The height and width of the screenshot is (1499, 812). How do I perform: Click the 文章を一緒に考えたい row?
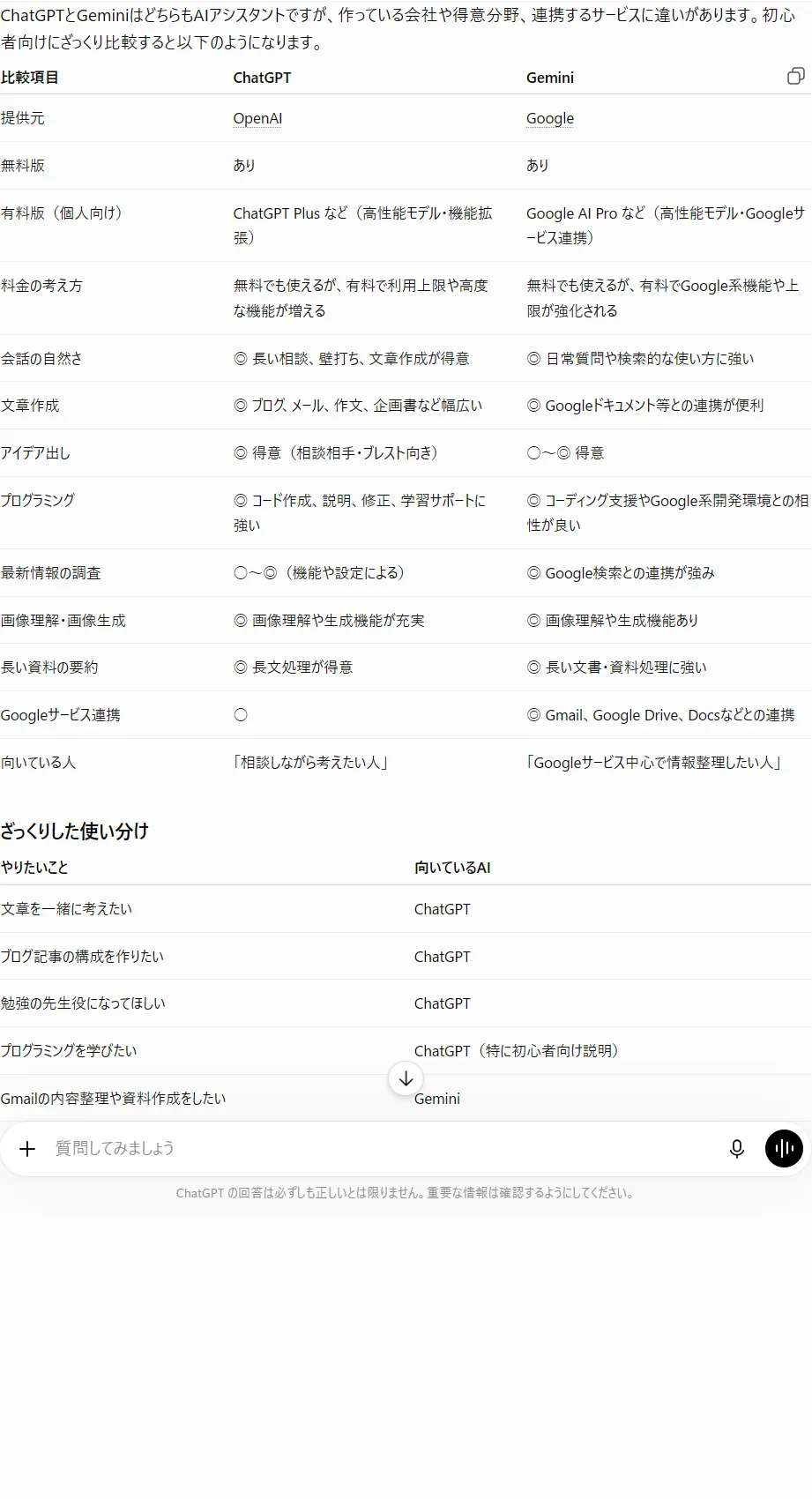pyautogui.click(x=406, y=909)
